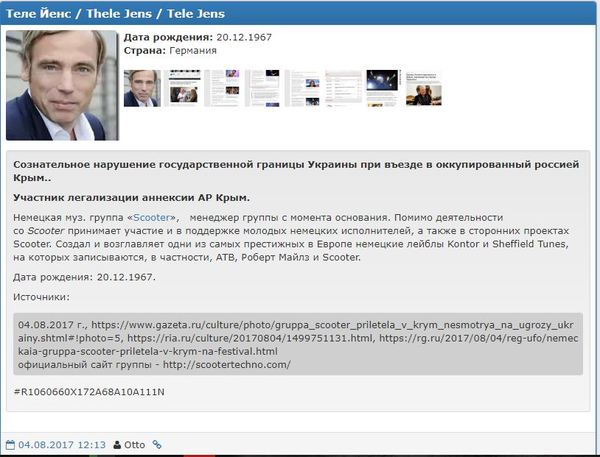This screenshot has height=457, width=600.
Task: Click the calendar icon beside the post date
Action: tap(11, 445)
